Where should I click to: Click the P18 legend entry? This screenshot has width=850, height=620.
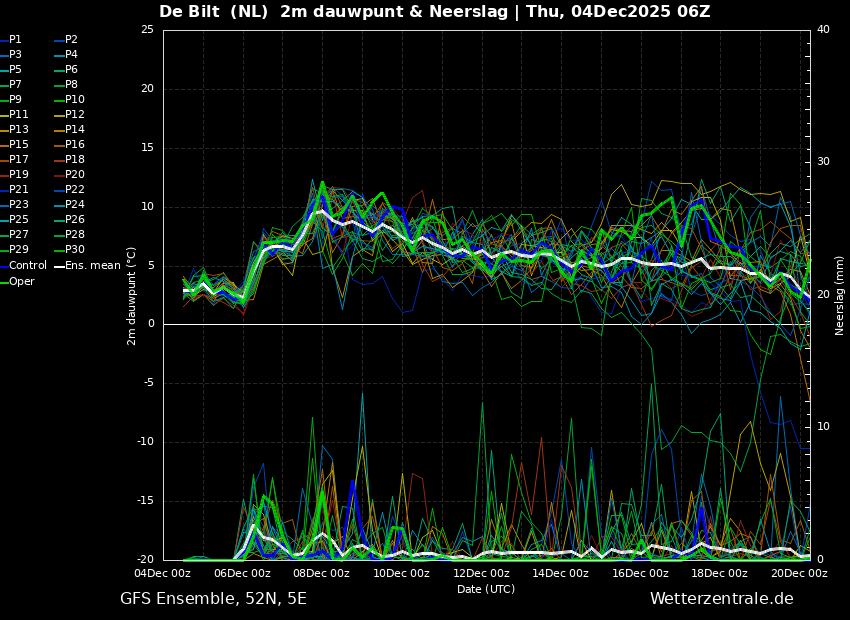[x=69, y=159]
